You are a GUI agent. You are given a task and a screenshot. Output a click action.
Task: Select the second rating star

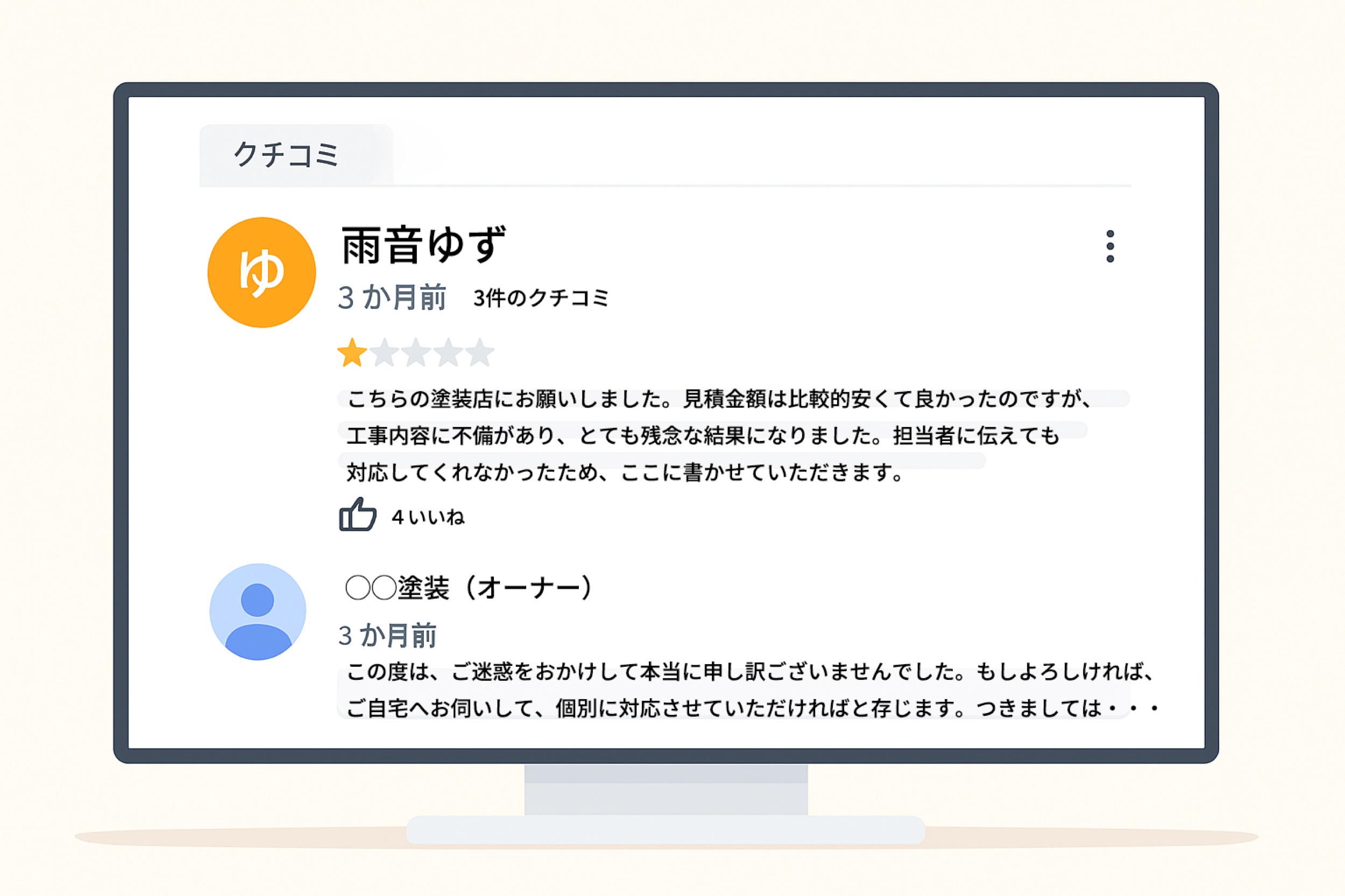point(384,353)
